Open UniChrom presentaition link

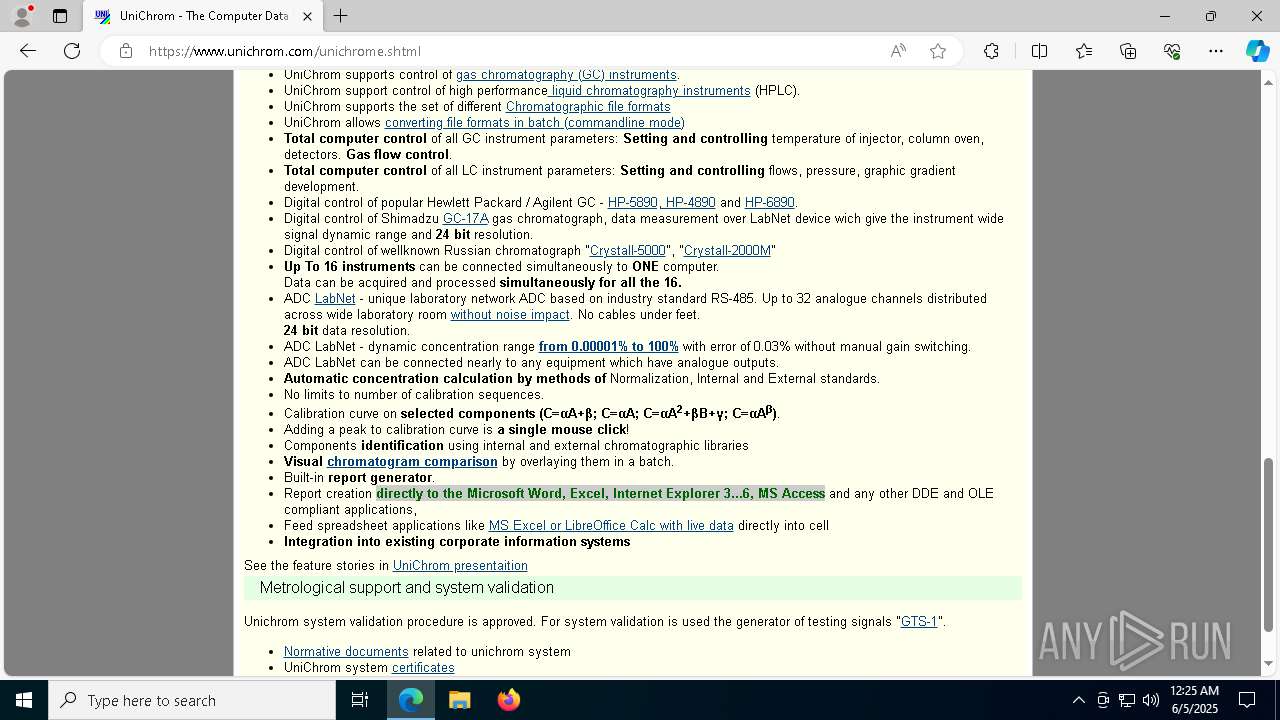pos(460,566)
